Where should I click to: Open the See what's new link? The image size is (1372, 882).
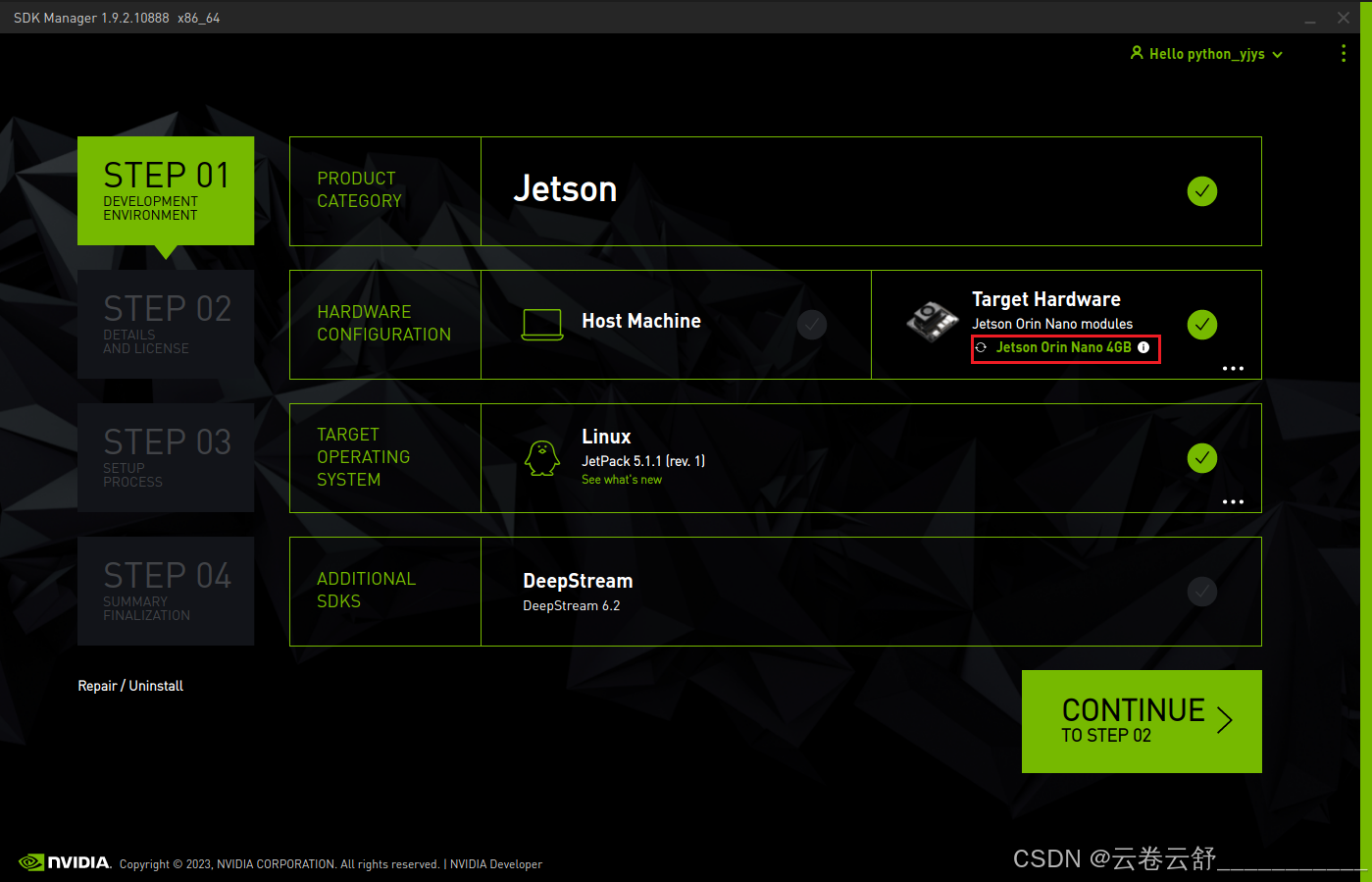coord(622,480)
